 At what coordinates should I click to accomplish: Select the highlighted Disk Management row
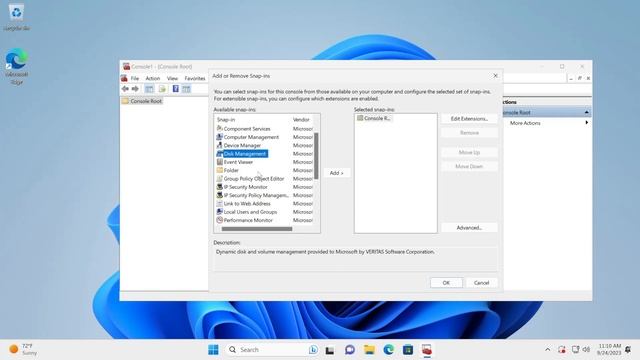coord(242,154)
